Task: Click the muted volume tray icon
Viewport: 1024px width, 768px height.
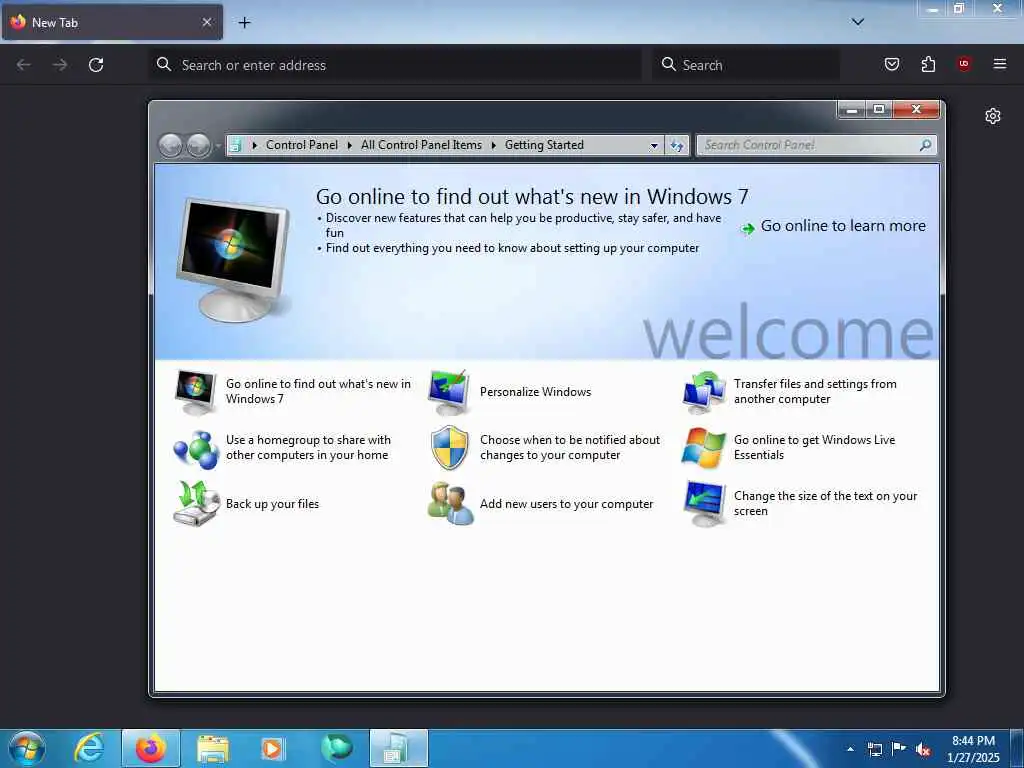Action: [923, 750]
